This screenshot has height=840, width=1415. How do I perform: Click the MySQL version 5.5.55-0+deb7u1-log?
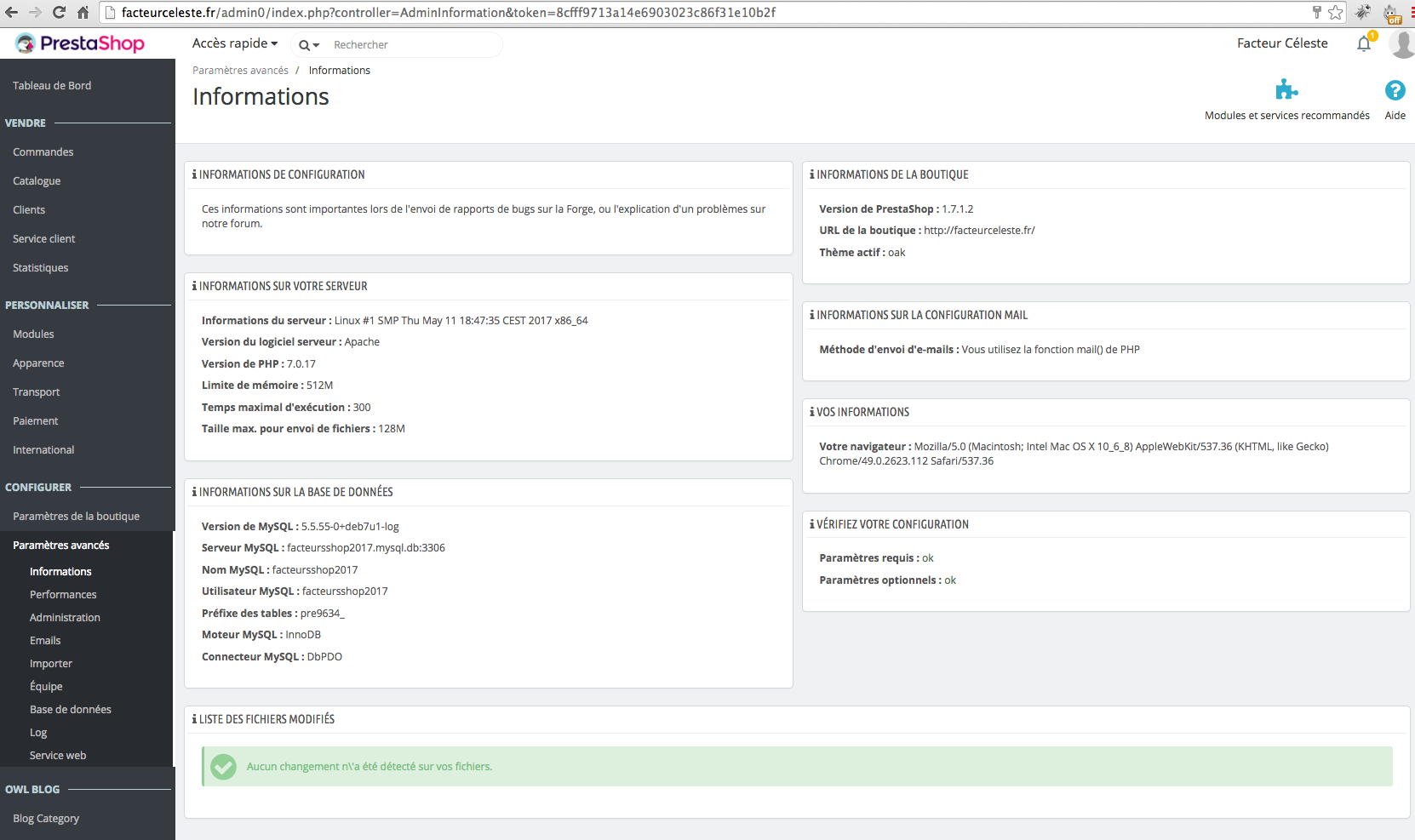coord(350,527)
